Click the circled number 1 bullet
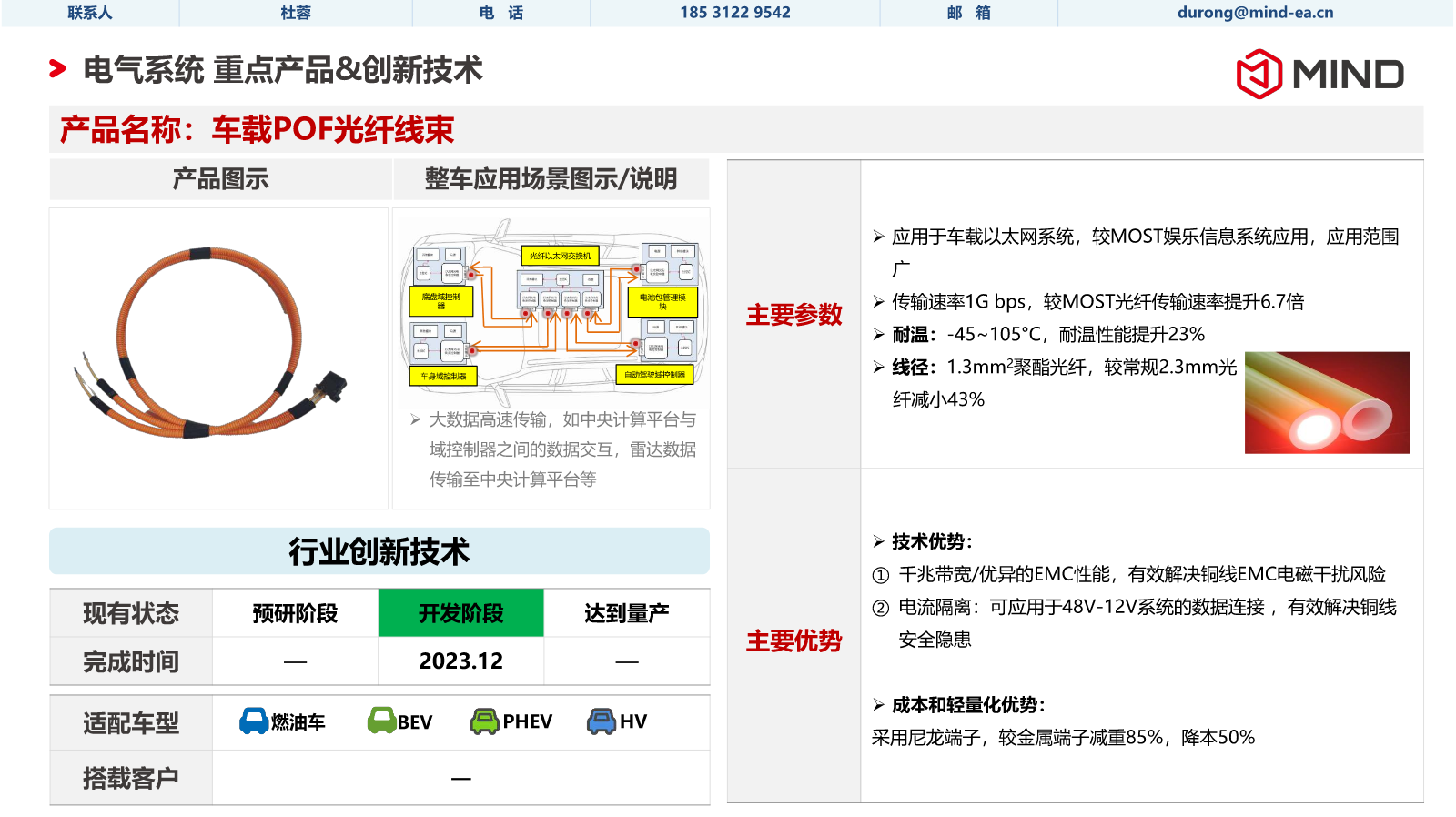 point(880,576)
